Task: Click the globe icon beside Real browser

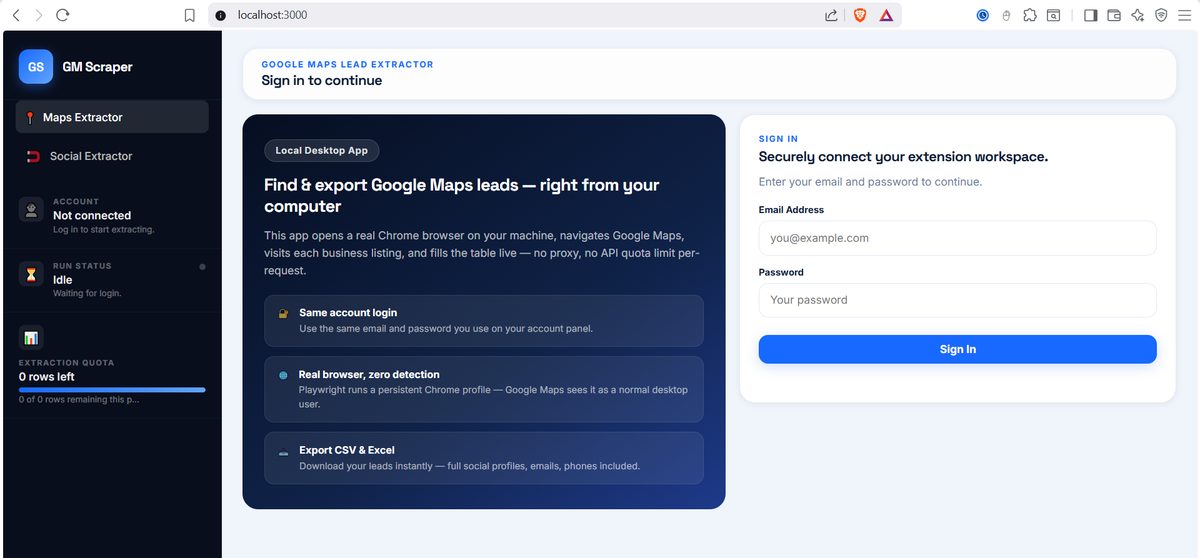Action: pyautogui.click(x=283, y=376)
